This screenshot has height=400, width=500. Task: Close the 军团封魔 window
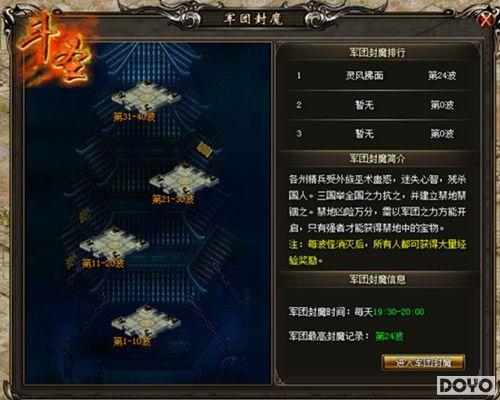(486, 20)
